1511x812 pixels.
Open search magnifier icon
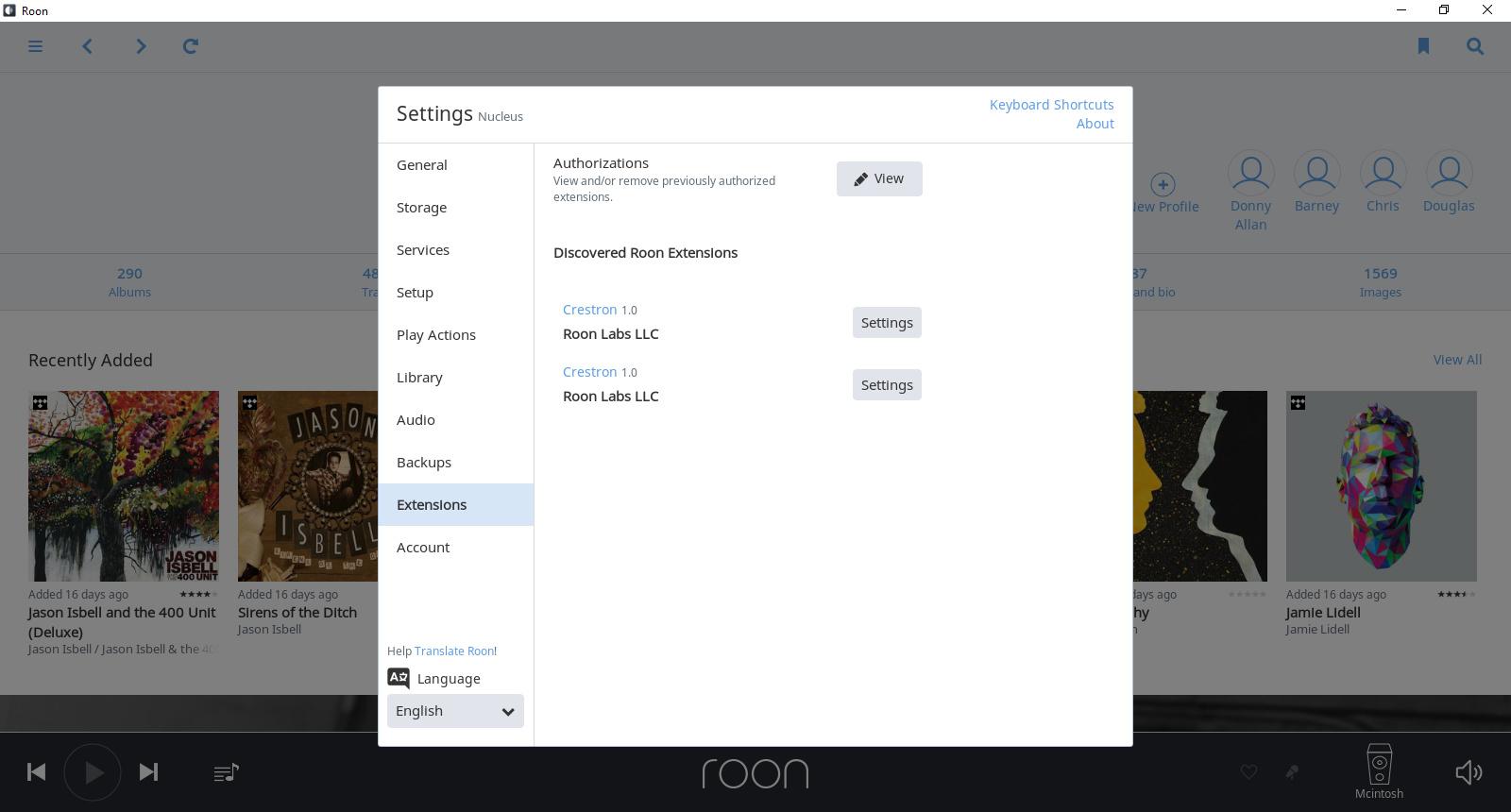click(1475, 46)
